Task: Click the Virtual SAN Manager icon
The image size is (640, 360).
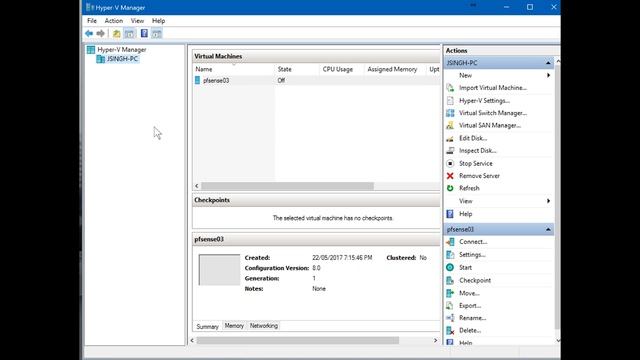Action: click(450, 125)
